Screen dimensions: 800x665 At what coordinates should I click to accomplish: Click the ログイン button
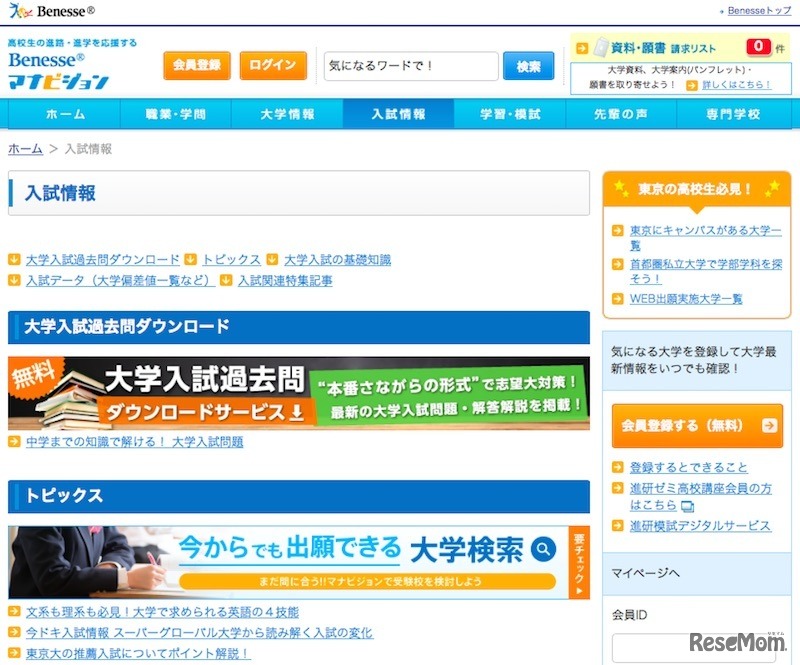pyautogui.click(x=272, y=65)
